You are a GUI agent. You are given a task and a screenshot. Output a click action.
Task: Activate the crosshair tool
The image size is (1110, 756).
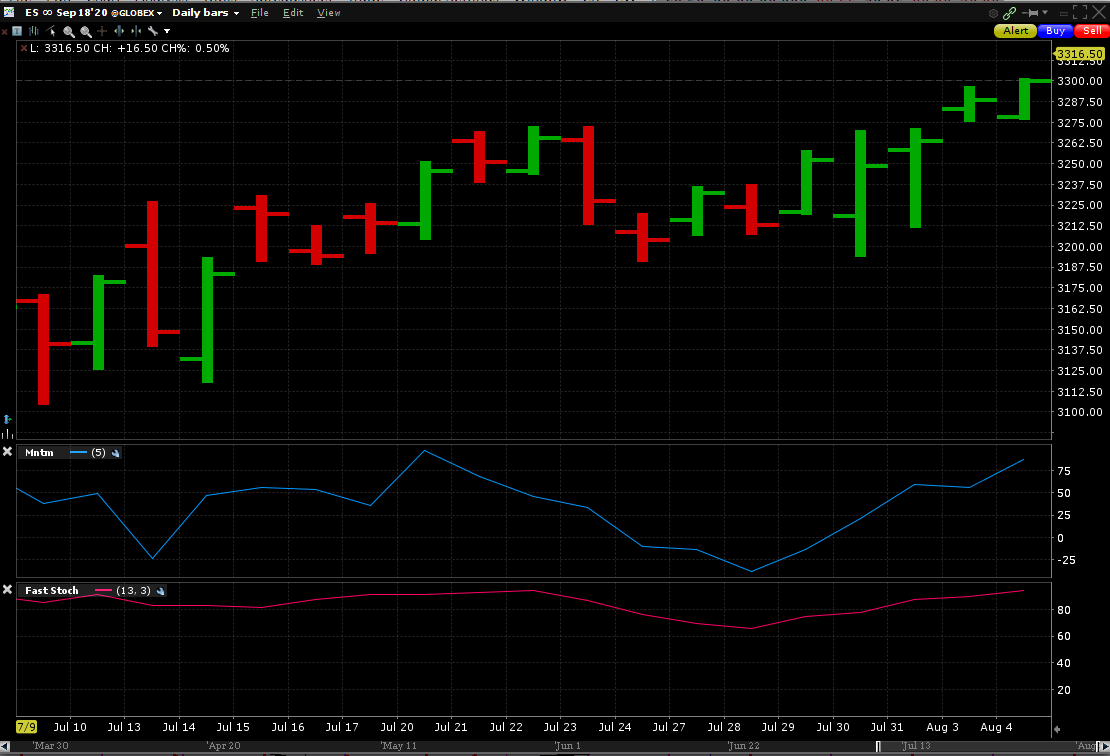pos(102,31)
